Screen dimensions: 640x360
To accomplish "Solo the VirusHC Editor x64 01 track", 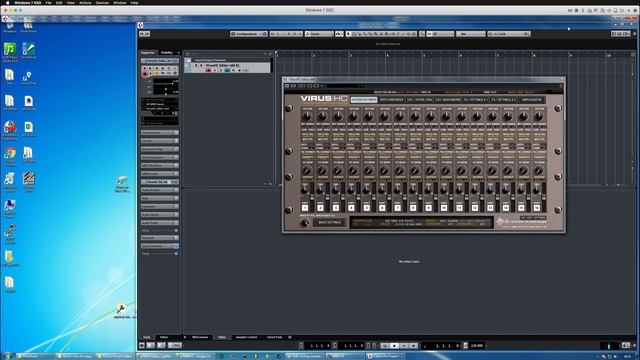I will pos(201,65).
